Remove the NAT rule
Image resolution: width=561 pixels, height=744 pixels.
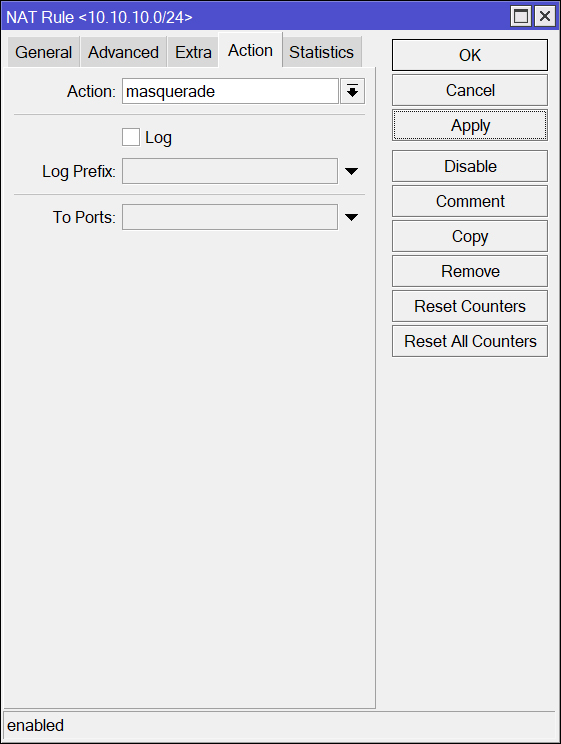pos(470,271)
